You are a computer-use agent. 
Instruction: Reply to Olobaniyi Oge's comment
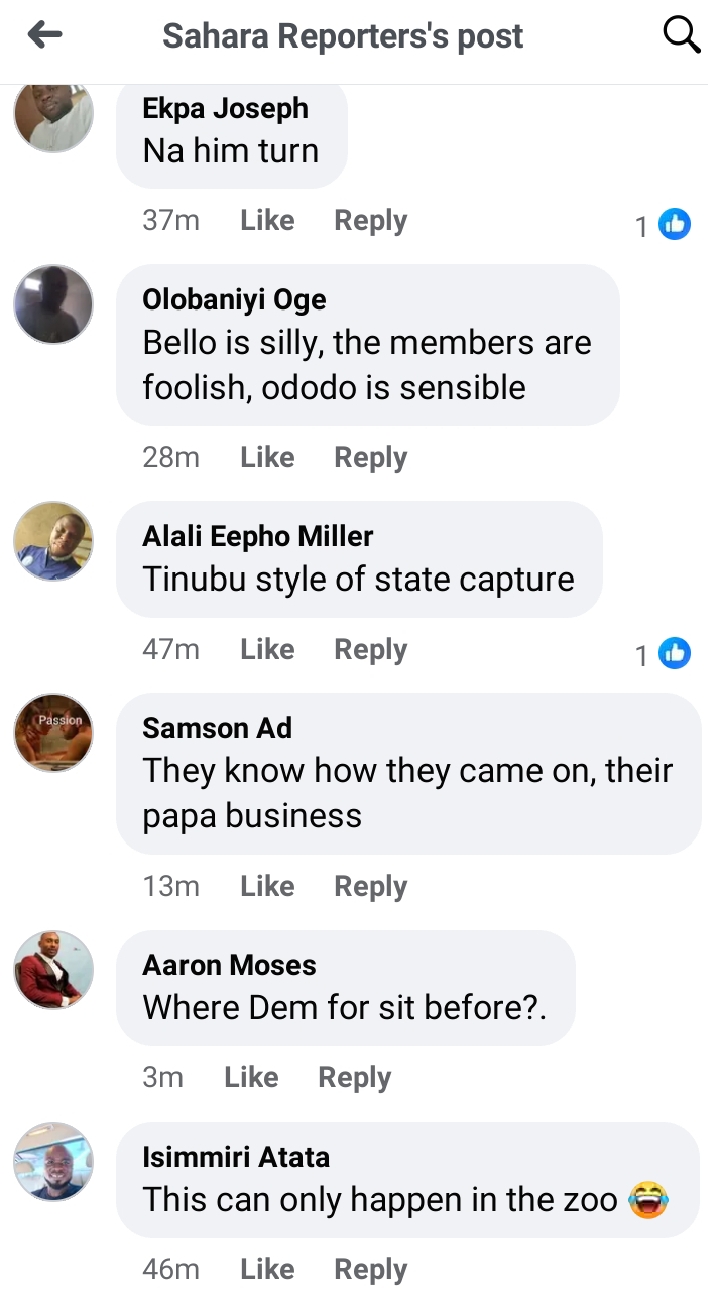coord(370,458)
